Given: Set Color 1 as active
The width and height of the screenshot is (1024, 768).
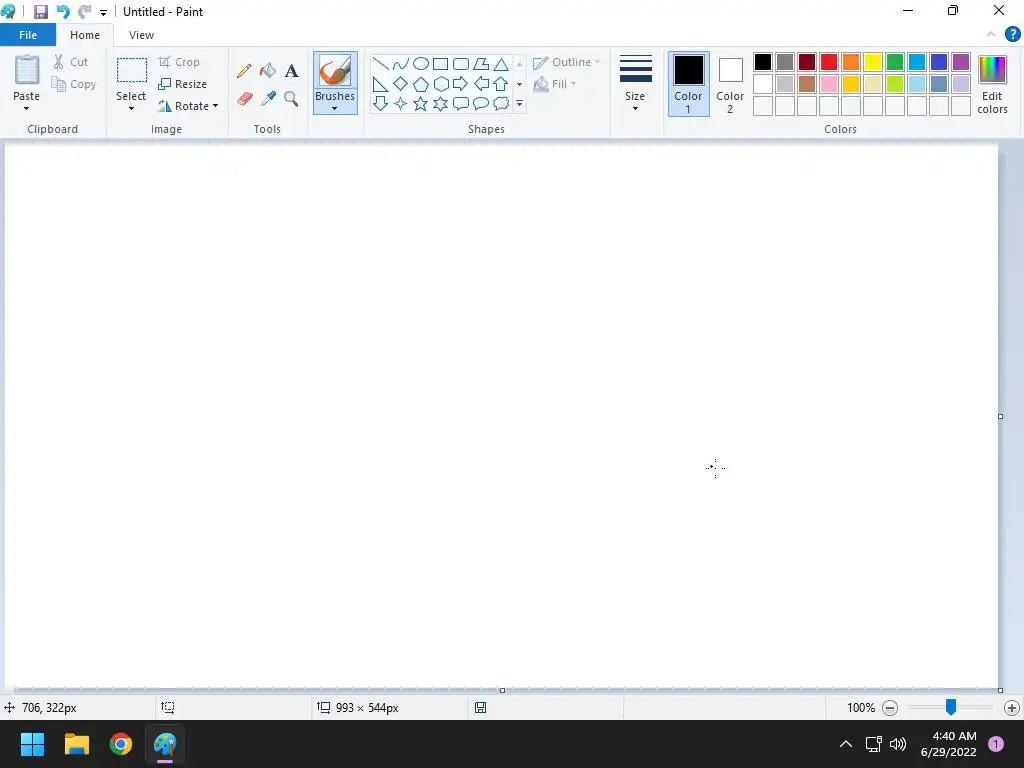Looking at the screenshot, I should [688, 84].
